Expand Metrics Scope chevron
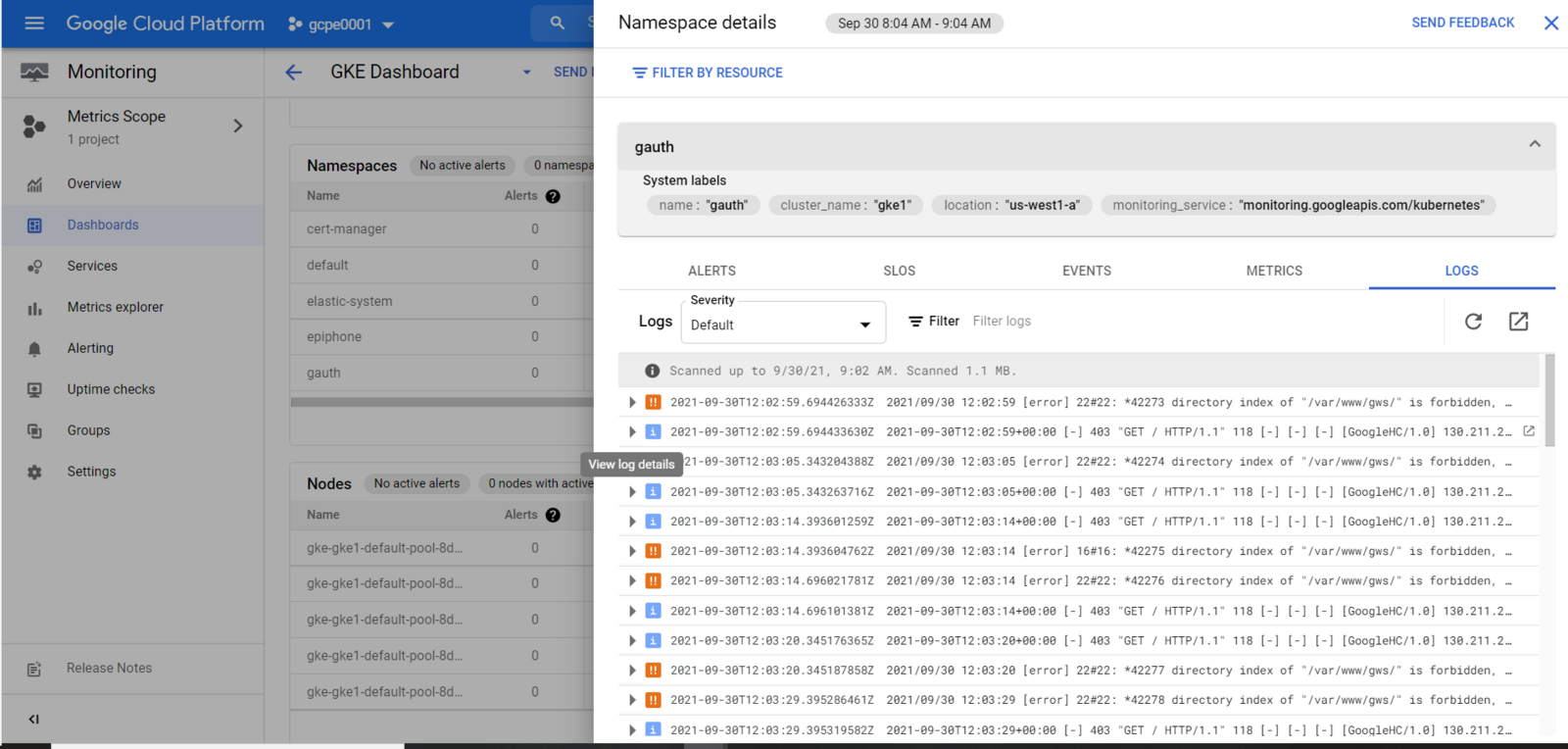Screen dimensions: 1568x749 pyautogui.click(x=238, y=125)
